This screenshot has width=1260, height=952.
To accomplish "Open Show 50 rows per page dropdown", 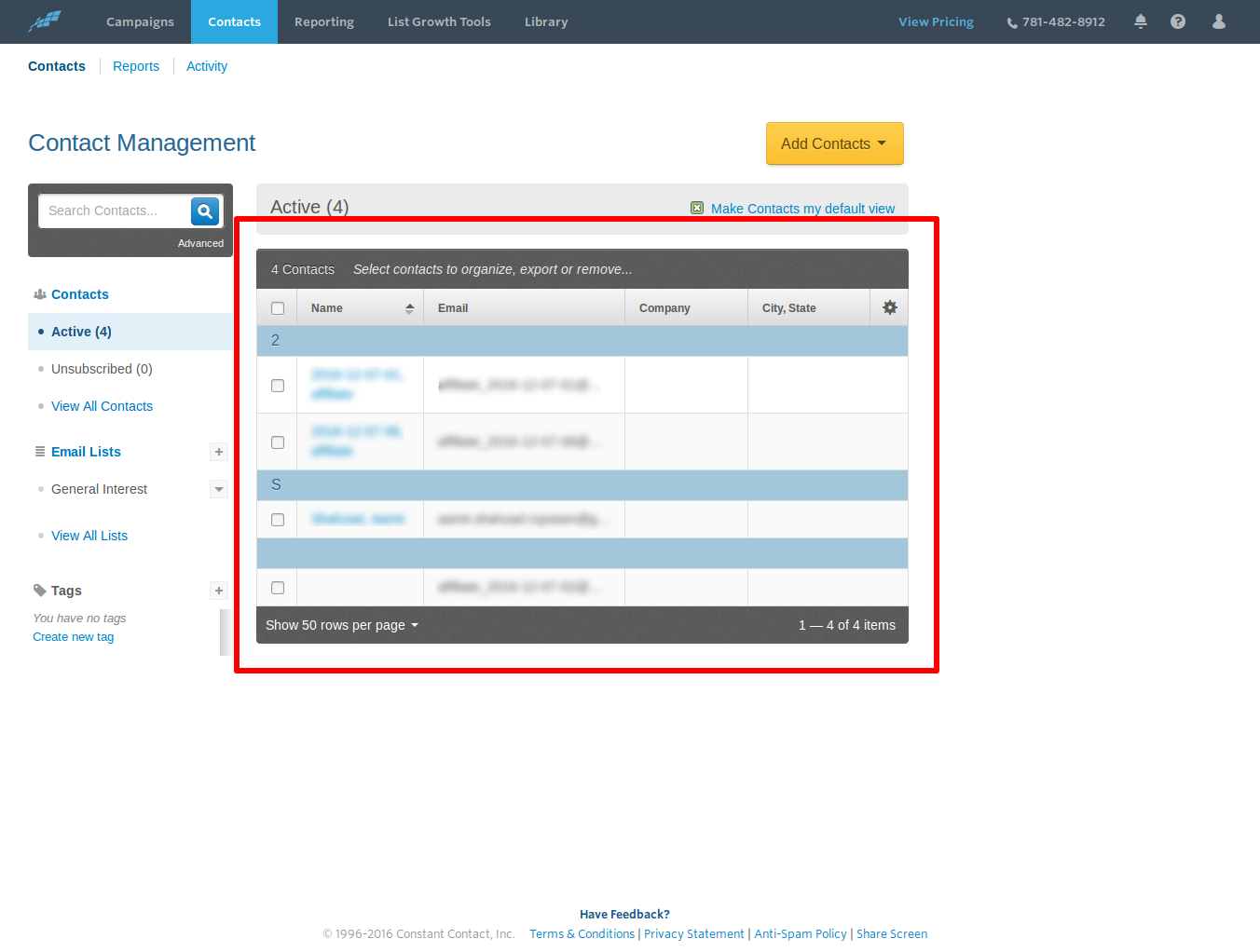I will pyautogui.click(x=341, y=625).
